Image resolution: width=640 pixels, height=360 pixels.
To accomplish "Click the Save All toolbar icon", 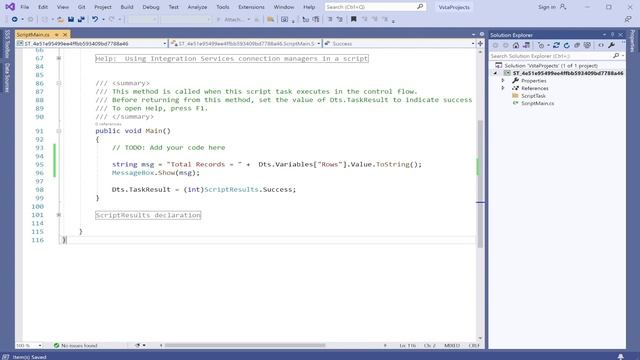I will tap(81, 19).
